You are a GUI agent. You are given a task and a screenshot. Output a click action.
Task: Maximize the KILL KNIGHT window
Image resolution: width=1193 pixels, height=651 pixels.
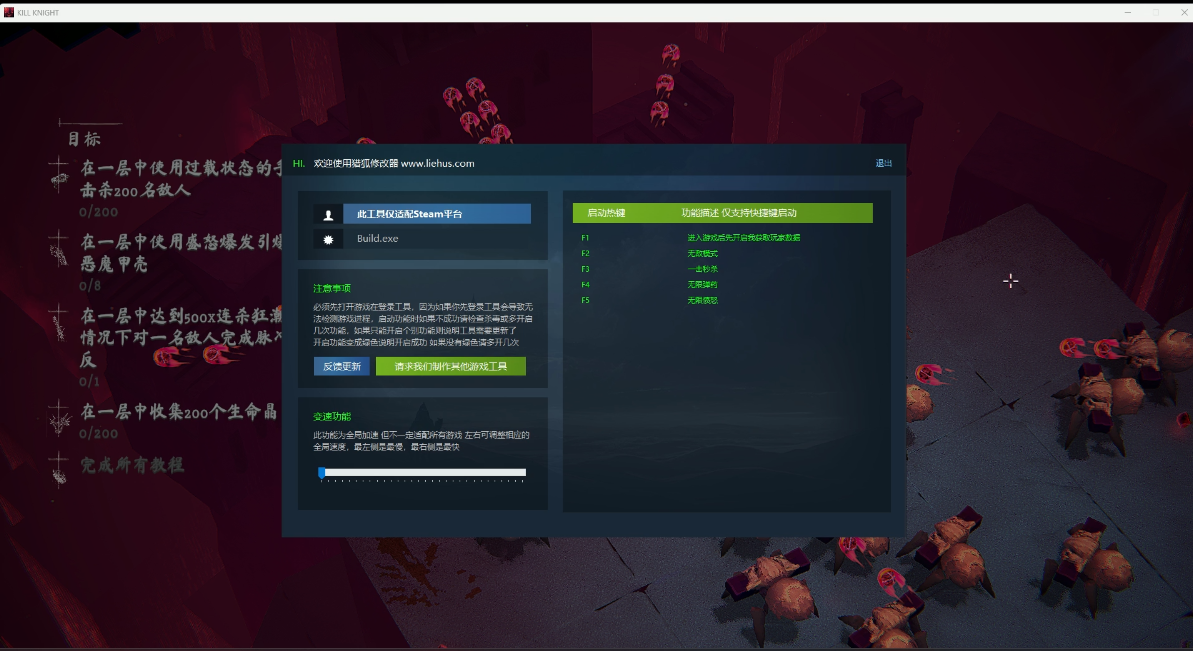coord(1156,12)
